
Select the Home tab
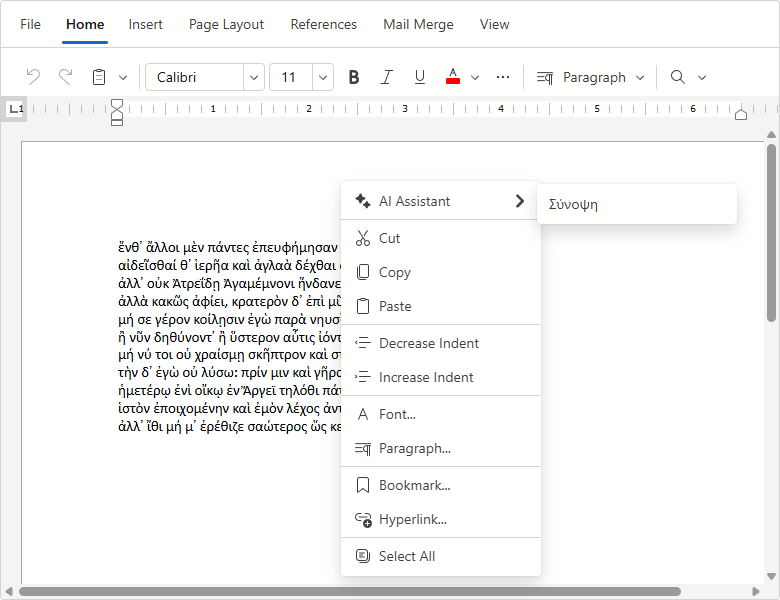point(85,24)
